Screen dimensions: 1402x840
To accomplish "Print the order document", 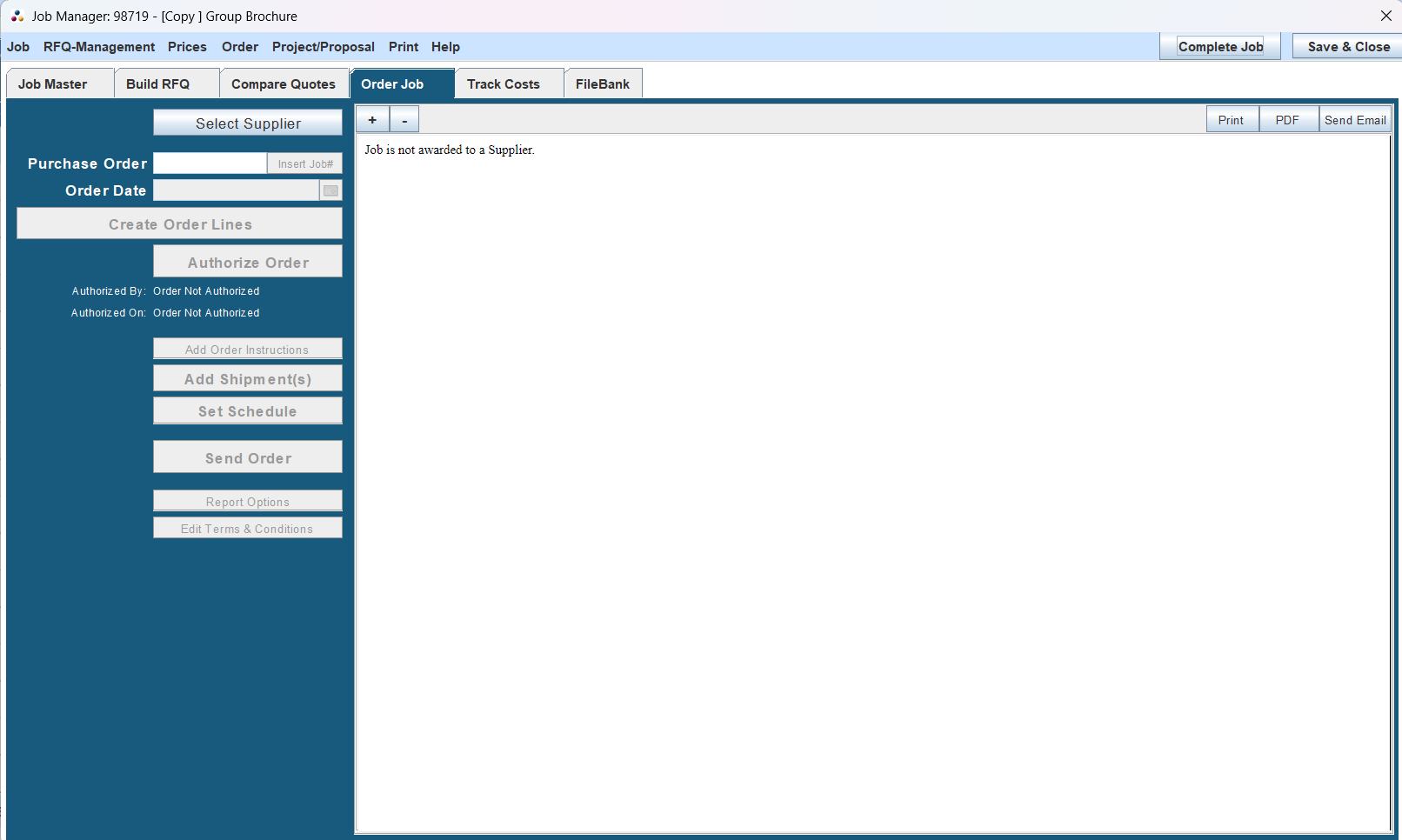I will tap(1231, 120).
